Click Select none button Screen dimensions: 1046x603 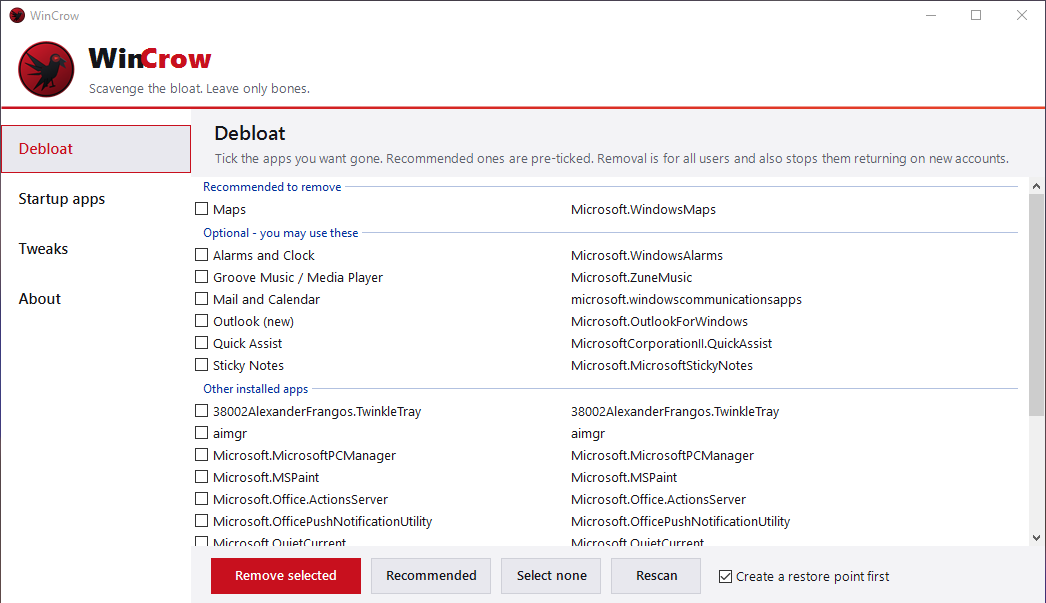click(x=551, y=576)
